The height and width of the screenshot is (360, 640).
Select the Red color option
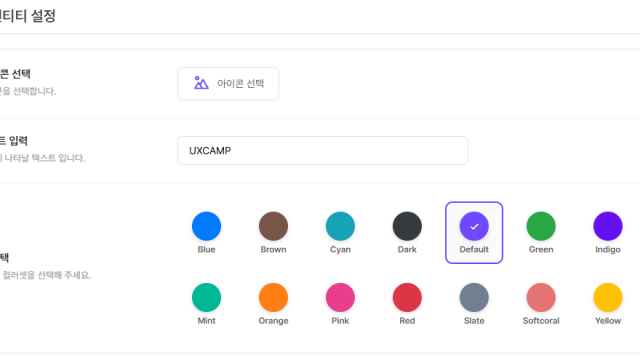pos(407,298)
